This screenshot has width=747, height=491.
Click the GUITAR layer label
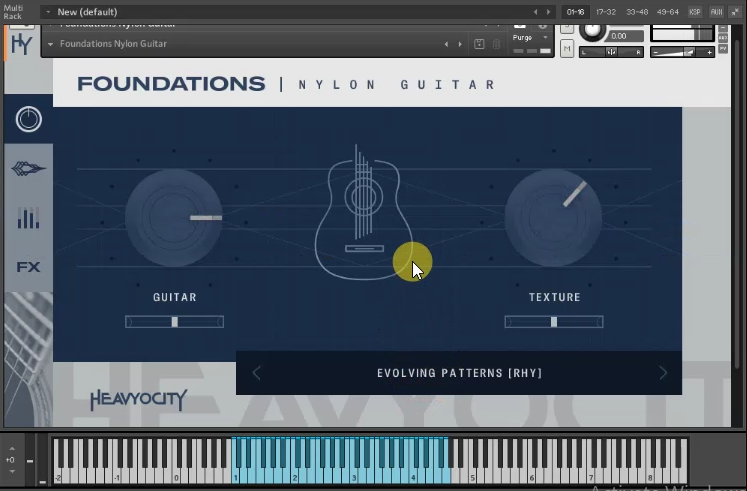[174, 297]
